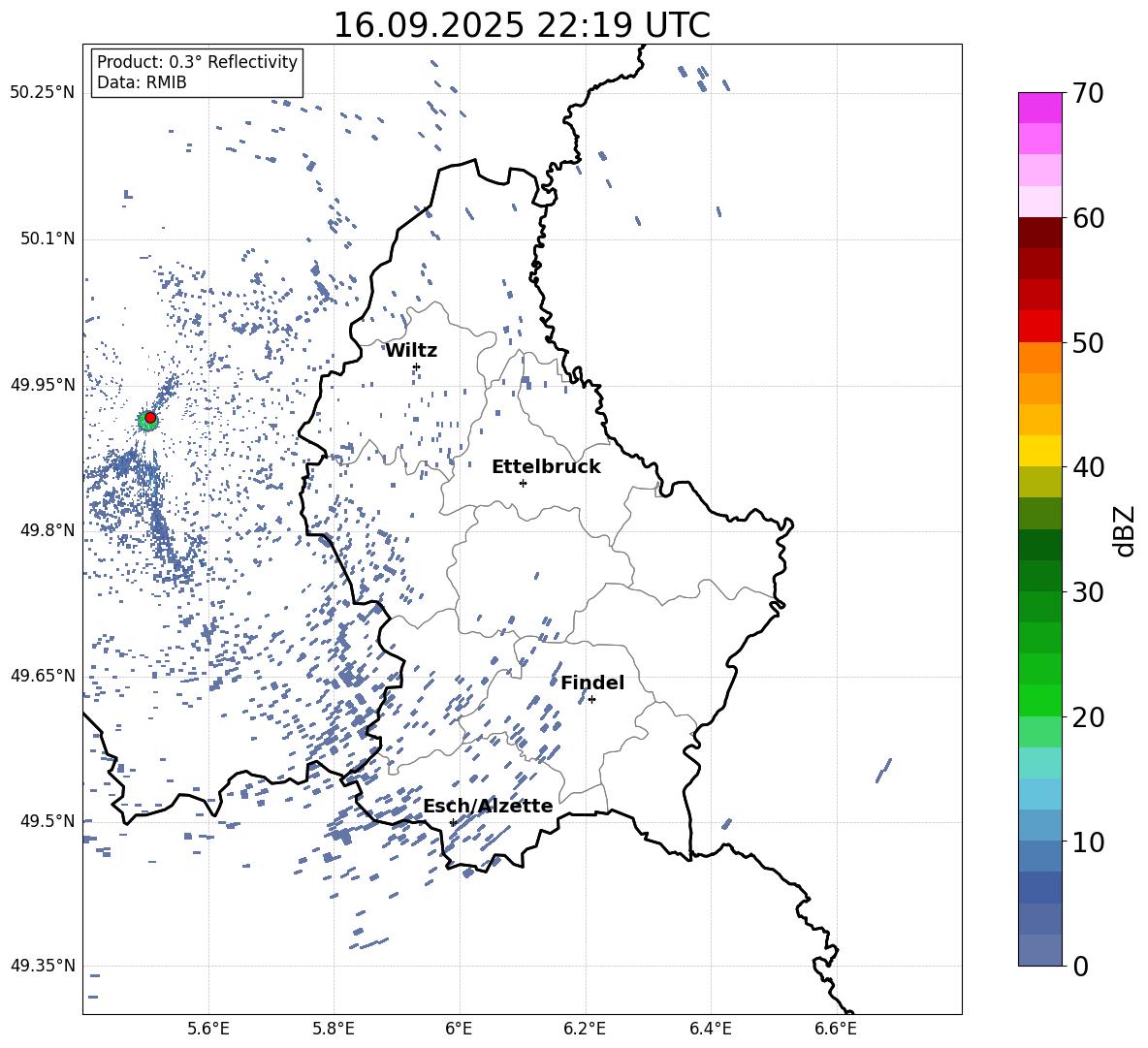
Task: Click the 49.5°N latitude label
Action: pyautogui.click(x=48, y=820)
